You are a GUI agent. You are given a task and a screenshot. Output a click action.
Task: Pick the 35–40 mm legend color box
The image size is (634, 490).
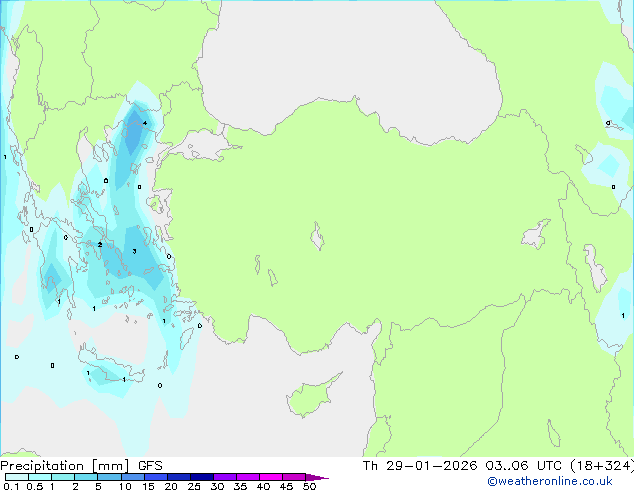pyautogui.click(x=247, y=477)
